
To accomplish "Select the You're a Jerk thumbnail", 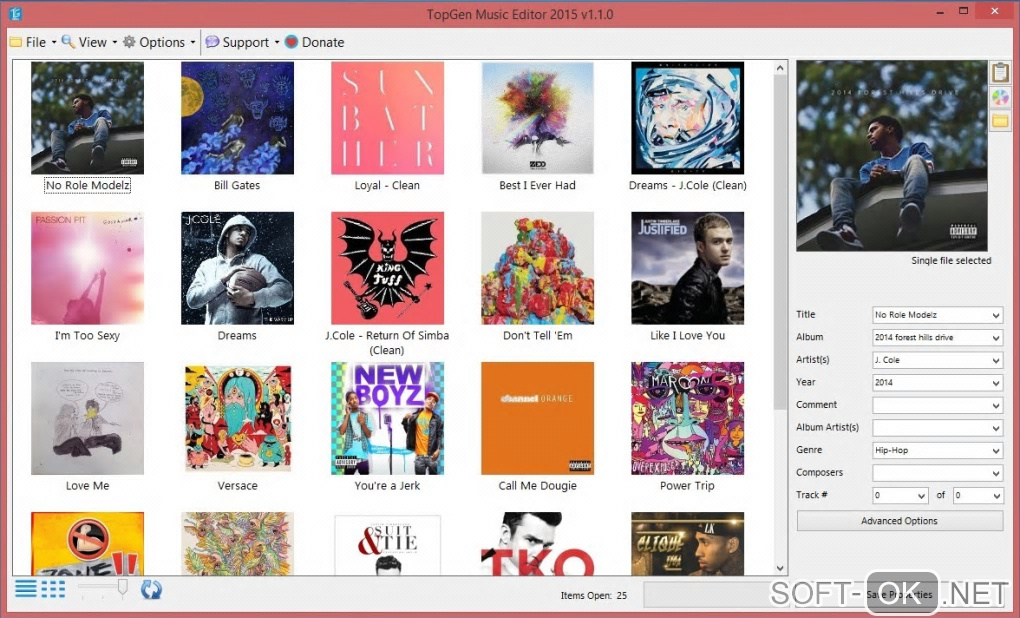I will pos(387,418).
